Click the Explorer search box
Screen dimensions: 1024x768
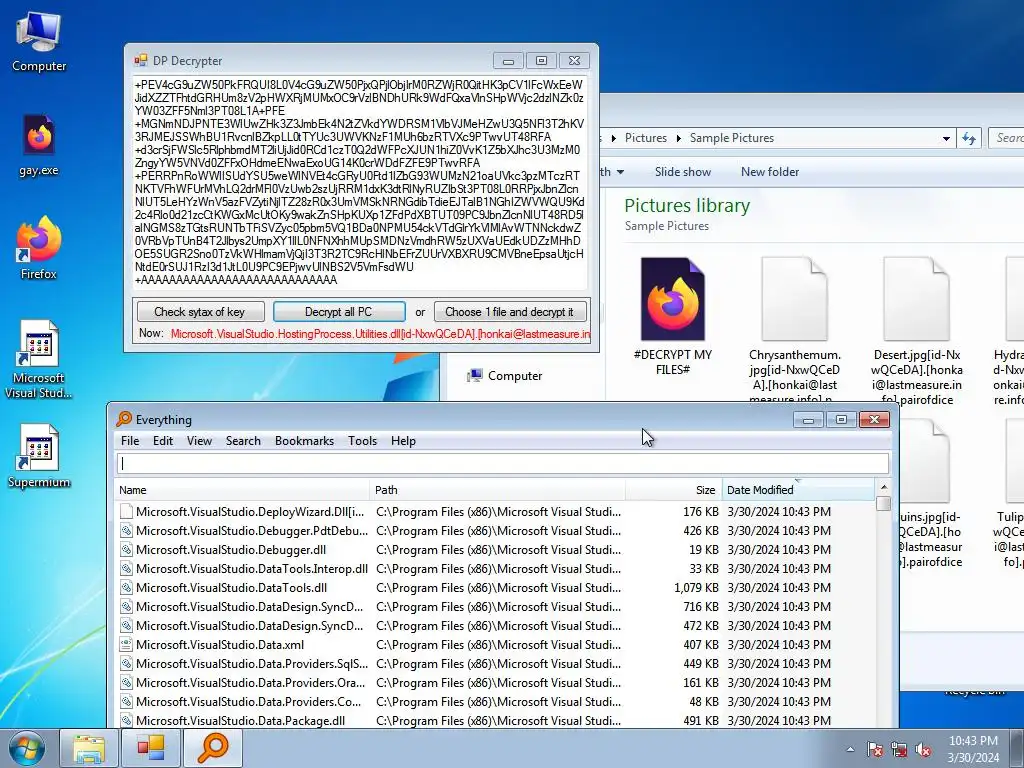(1007, 138)
